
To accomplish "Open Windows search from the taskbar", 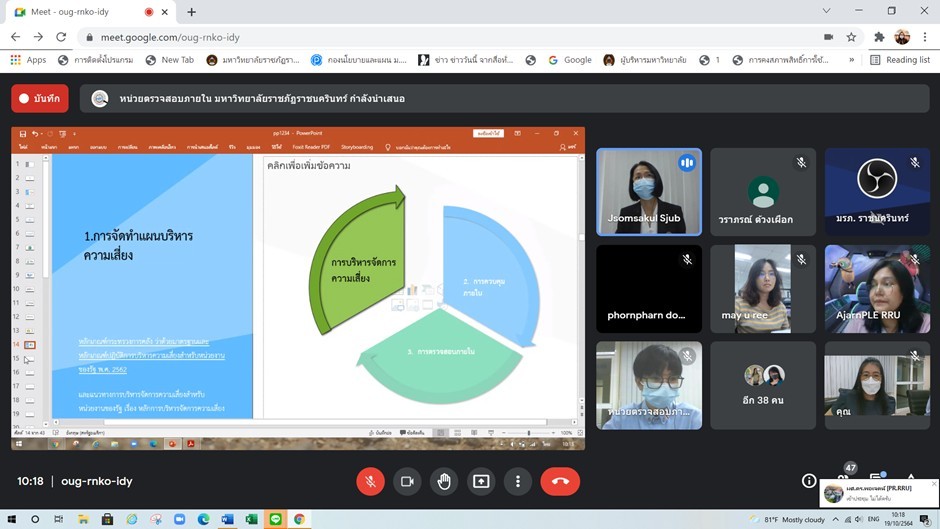I will 35,519.
